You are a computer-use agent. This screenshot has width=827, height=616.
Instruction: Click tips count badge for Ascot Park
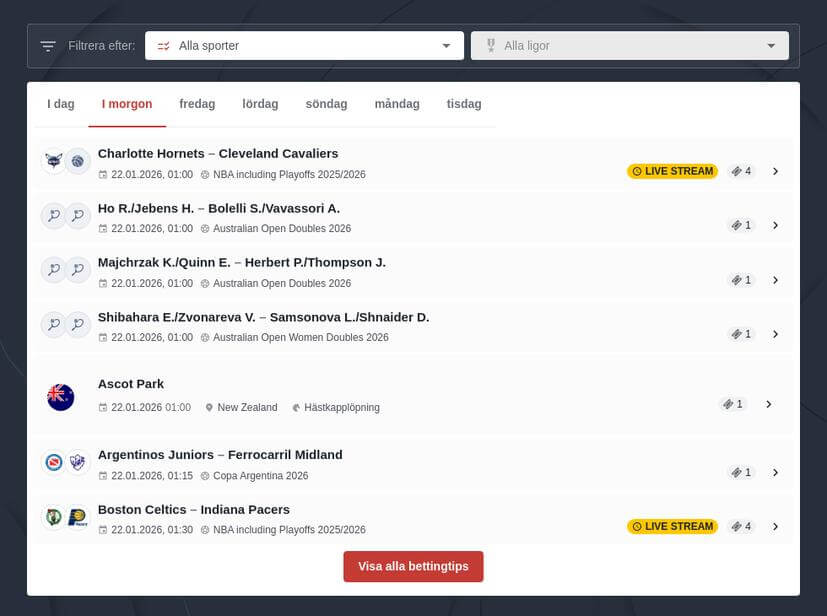[733, 404]
